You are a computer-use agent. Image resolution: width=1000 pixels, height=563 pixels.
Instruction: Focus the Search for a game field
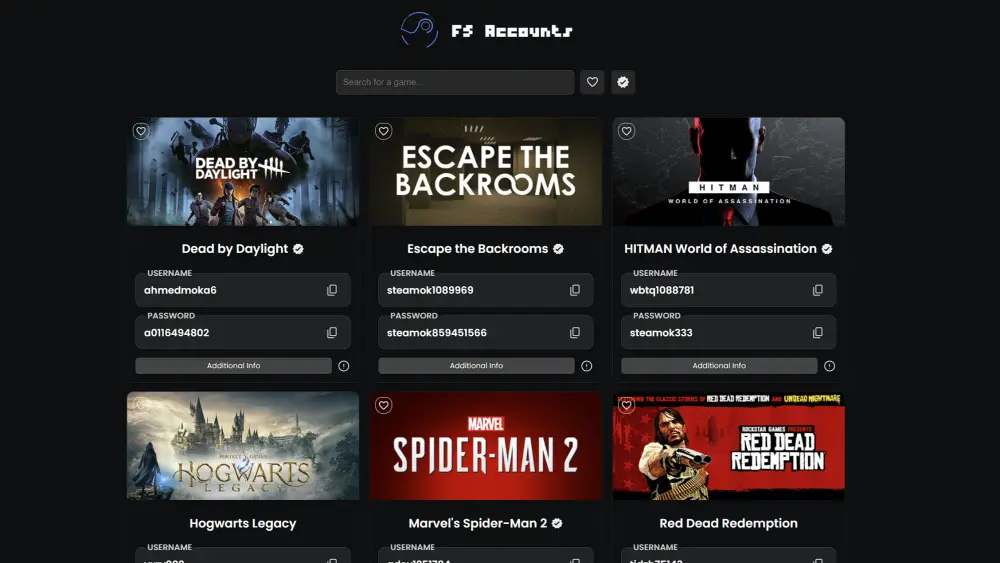tap(455, 82)
